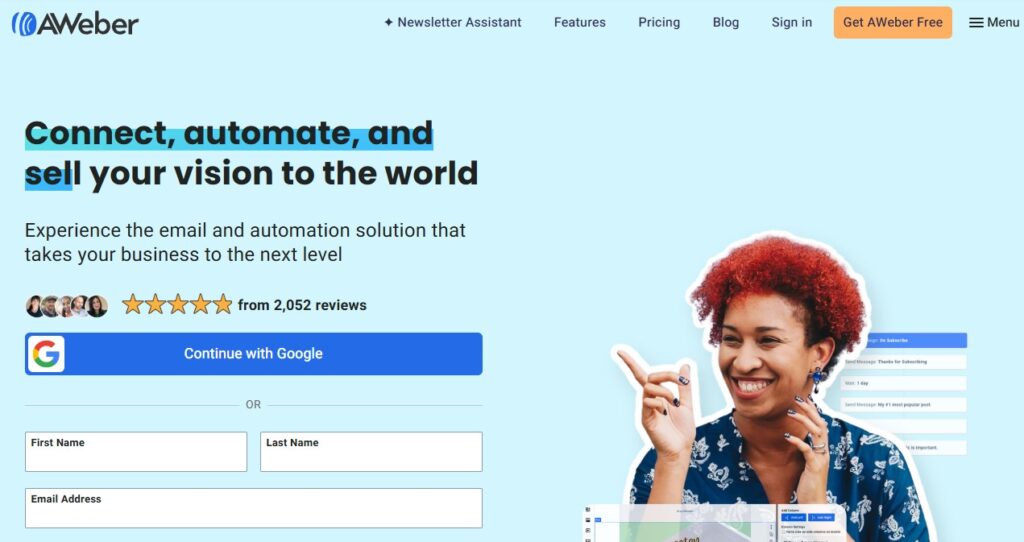Click the Newsletter Assistant sparkle icon
The image size is (1024, 542).
tap(388, 22)
